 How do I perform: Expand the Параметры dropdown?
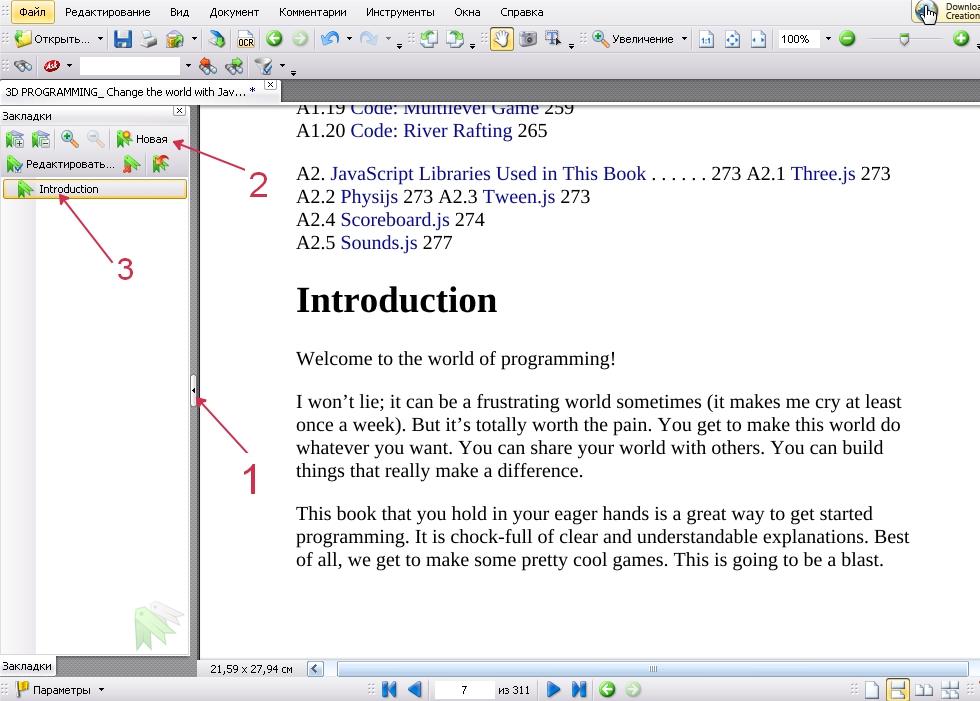click(x=101, y=690)
